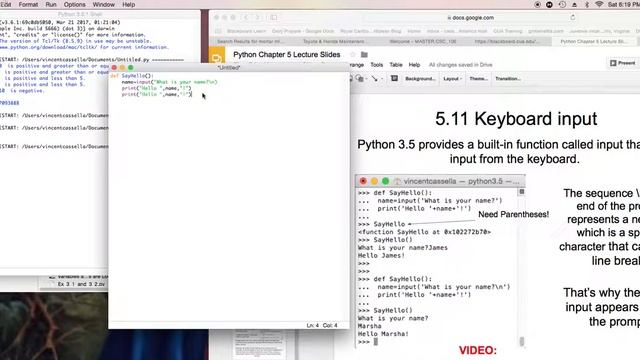
Task: Click the Background... button
Action: coord(420,78)
